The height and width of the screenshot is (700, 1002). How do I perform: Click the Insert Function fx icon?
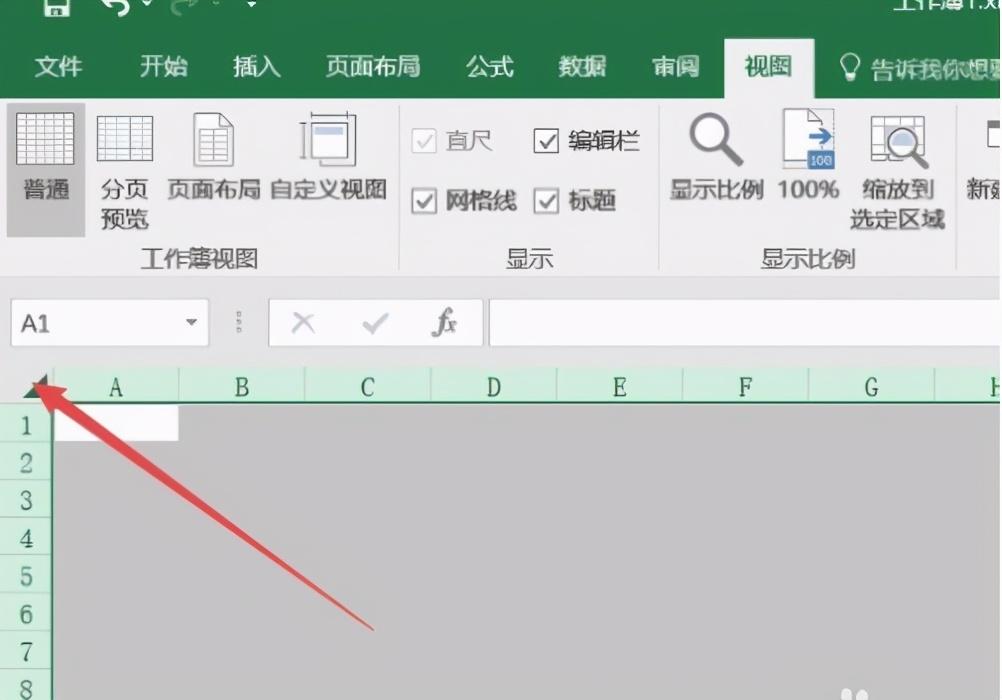tap(445, 322)
